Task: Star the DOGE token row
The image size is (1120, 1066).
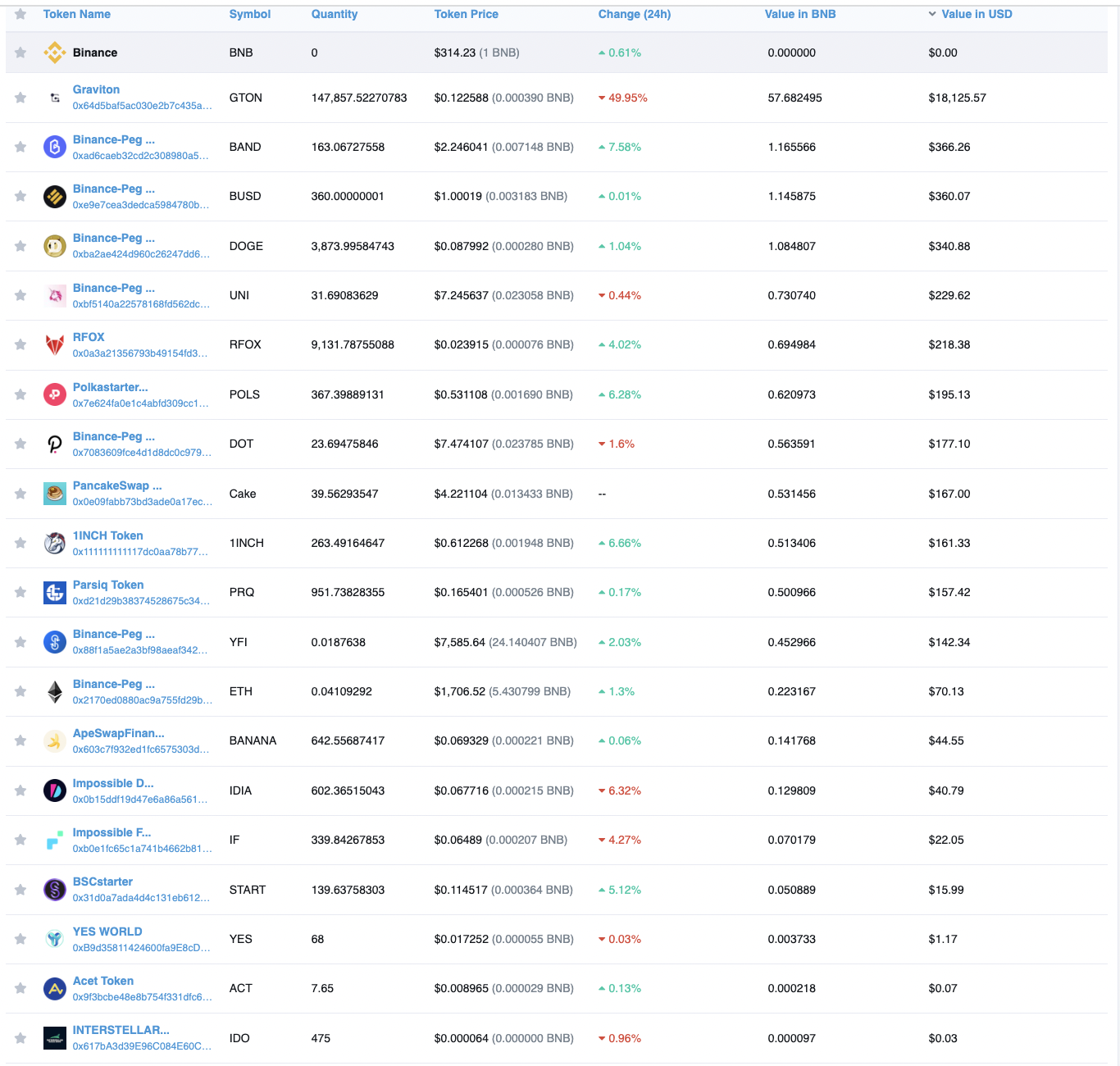Action: pos(20,246)
